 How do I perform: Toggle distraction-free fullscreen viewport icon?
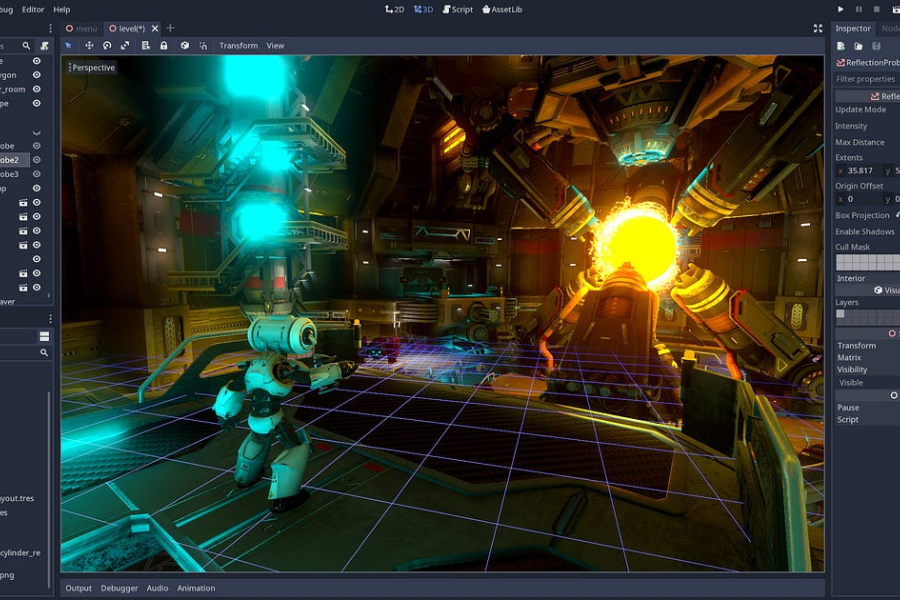[x=818, y=28]
